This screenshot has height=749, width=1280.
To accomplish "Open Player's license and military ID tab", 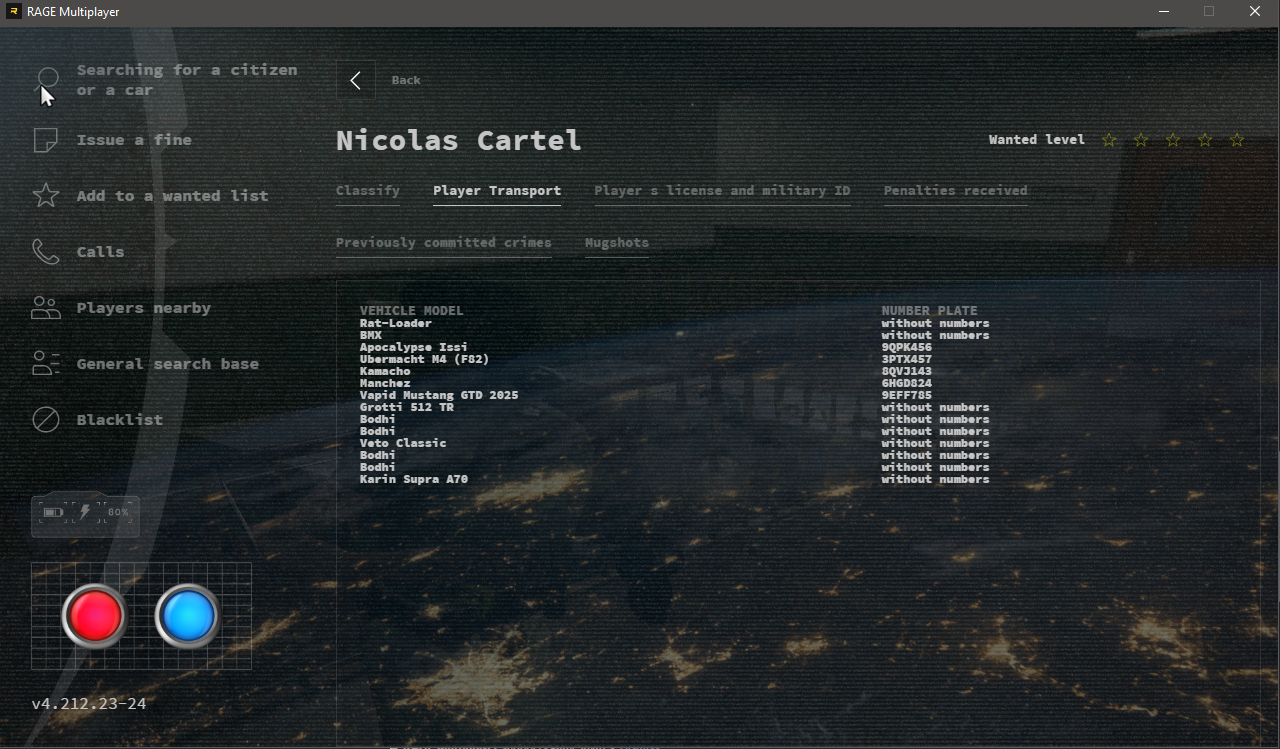I will pyautogui.click(x=722, y=191).
